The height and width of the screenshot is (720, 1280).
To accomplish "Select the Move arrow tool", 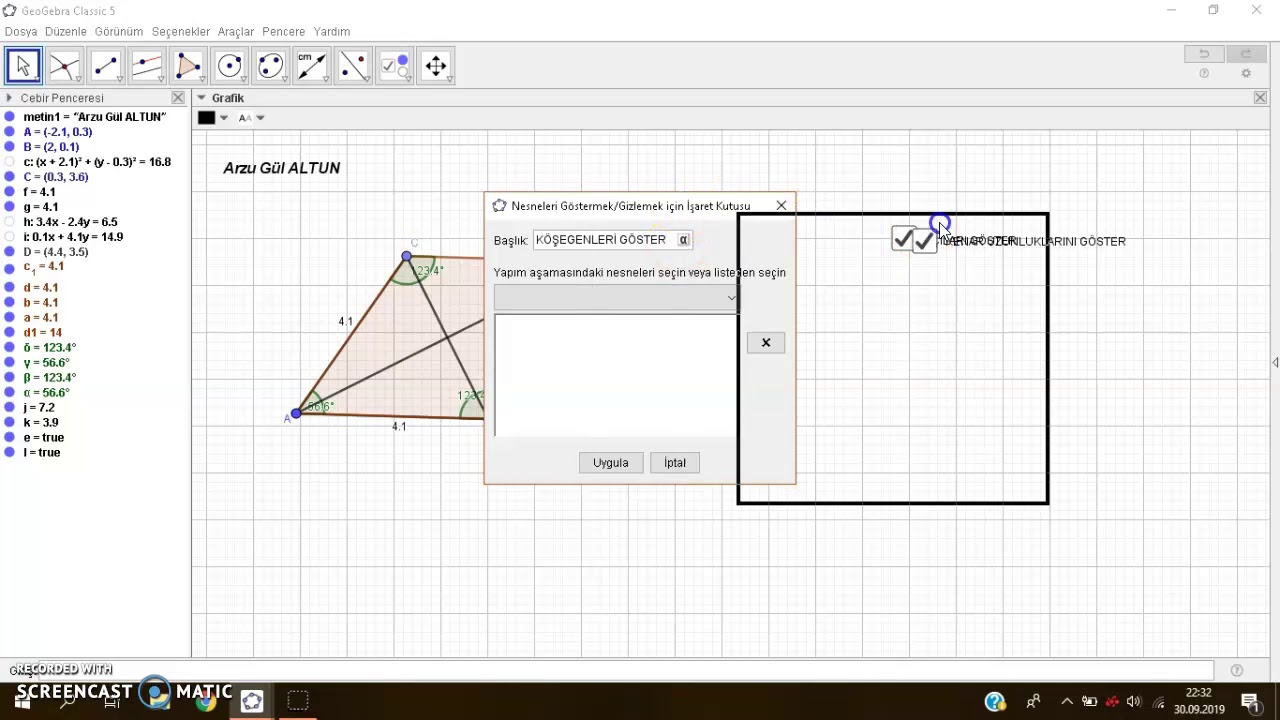I will (23, 66).
